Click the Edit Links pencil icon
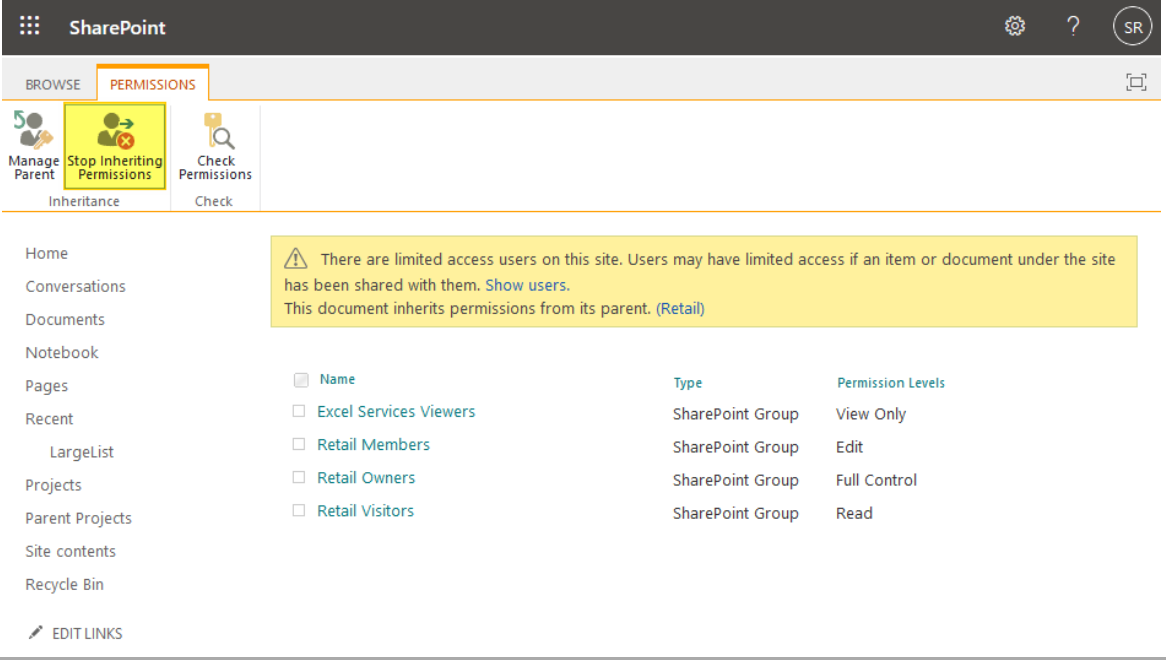 coord(35,632)
